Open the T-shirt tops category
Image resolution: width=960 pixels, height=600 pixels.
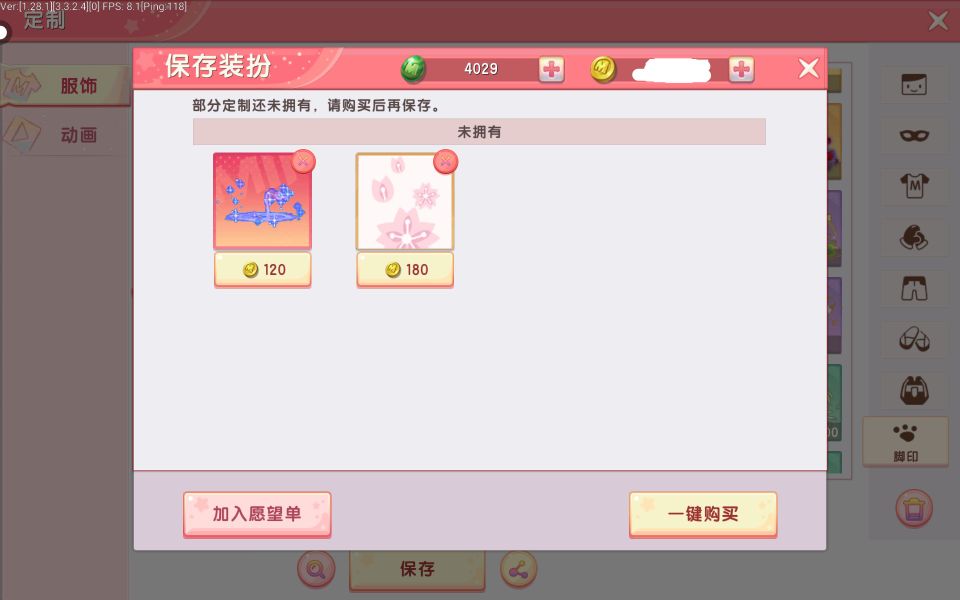(913, 186)
